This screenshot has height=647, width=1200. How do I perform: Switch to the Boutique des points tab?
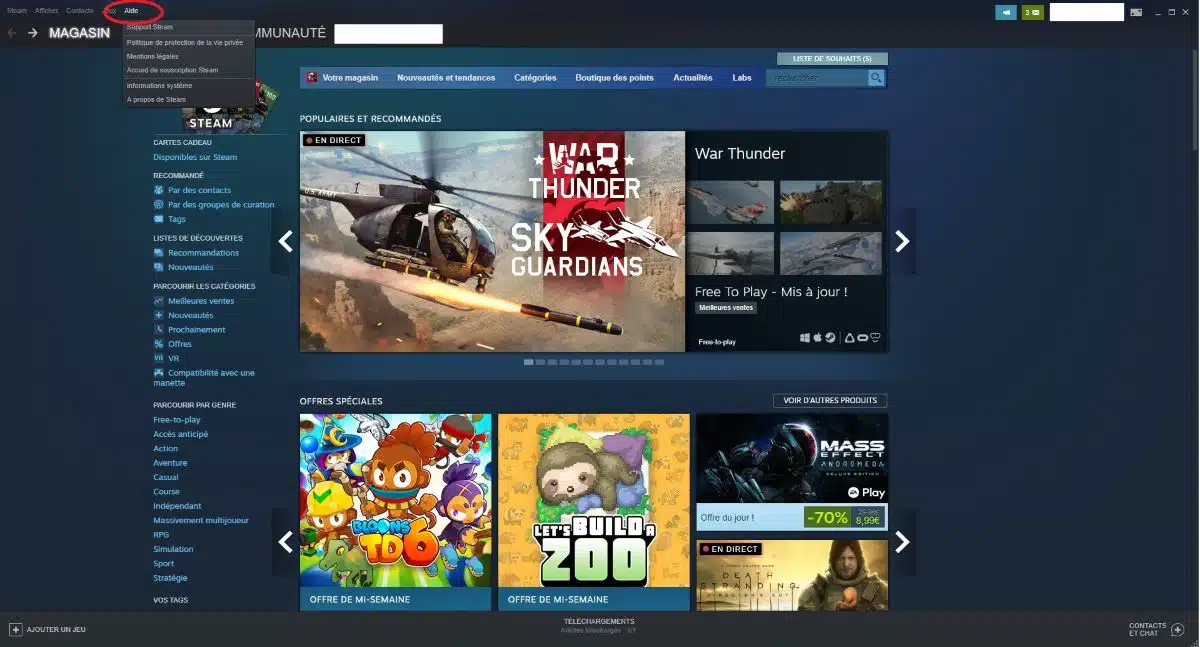coord(613,77)
